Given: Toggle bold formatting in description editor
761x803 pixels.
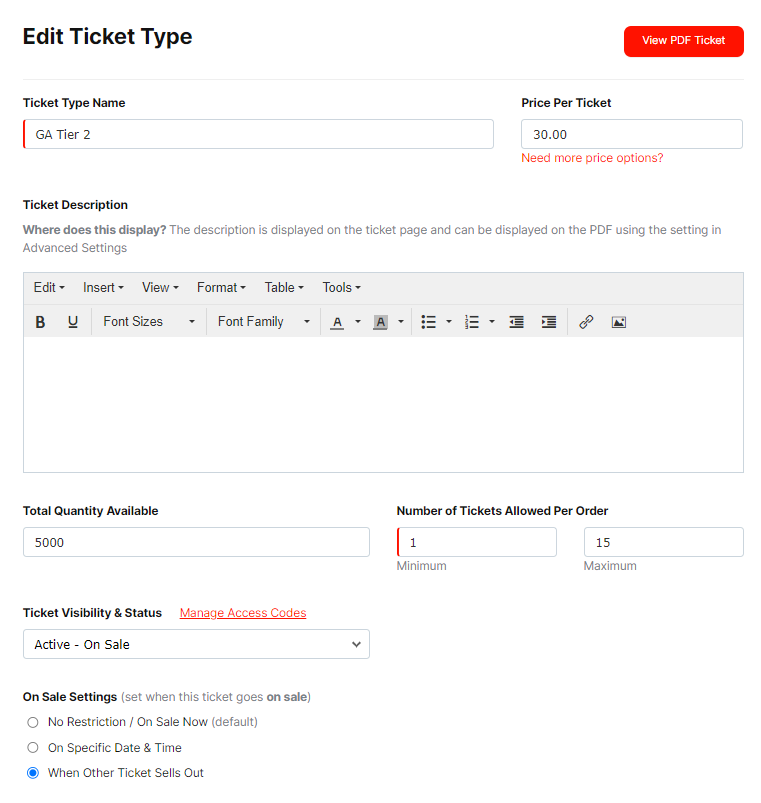Looking at the screenshot, I should click(40, 322).
